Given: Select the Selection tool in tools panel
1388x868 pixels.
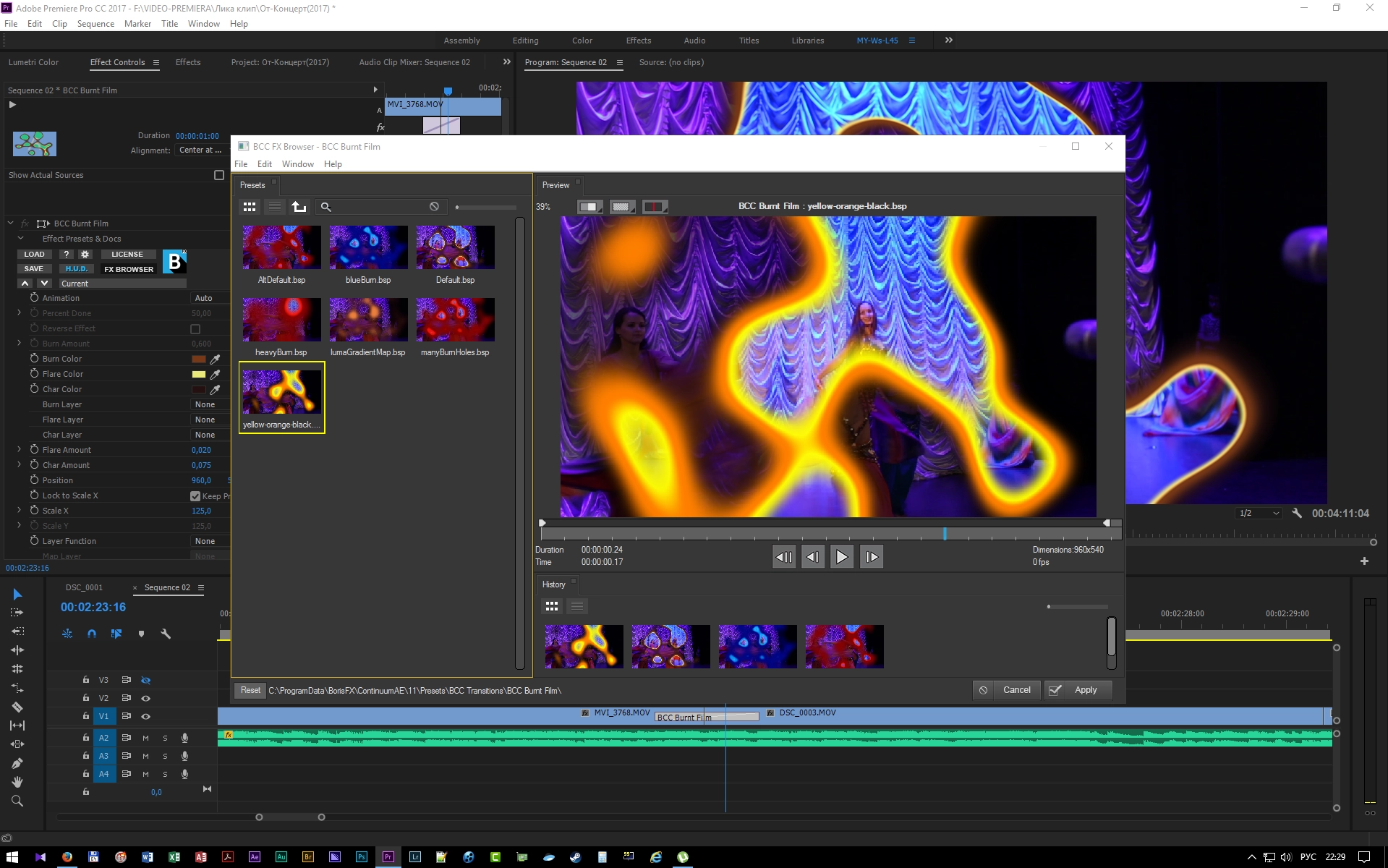Looking at the screenshot, I should point(17,595).
